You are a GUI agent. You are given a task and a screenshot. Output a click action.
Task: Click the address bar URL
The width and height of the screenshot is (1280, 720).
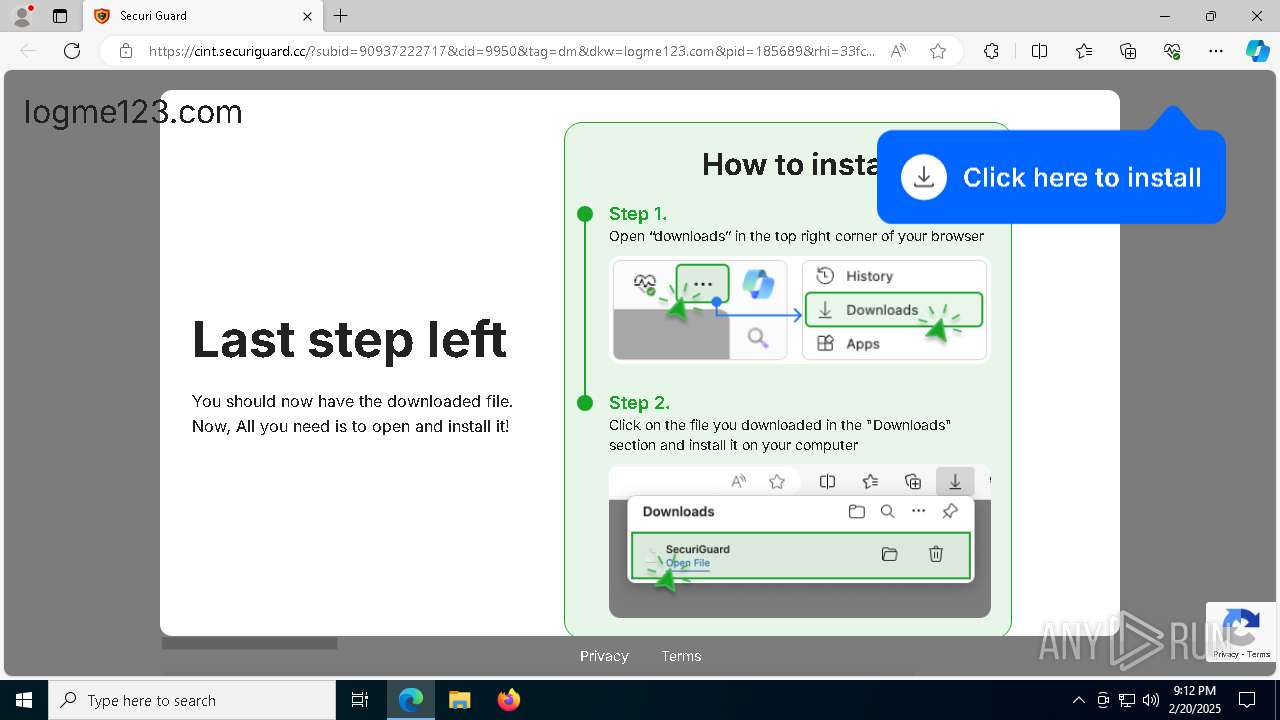coord(512,51)
